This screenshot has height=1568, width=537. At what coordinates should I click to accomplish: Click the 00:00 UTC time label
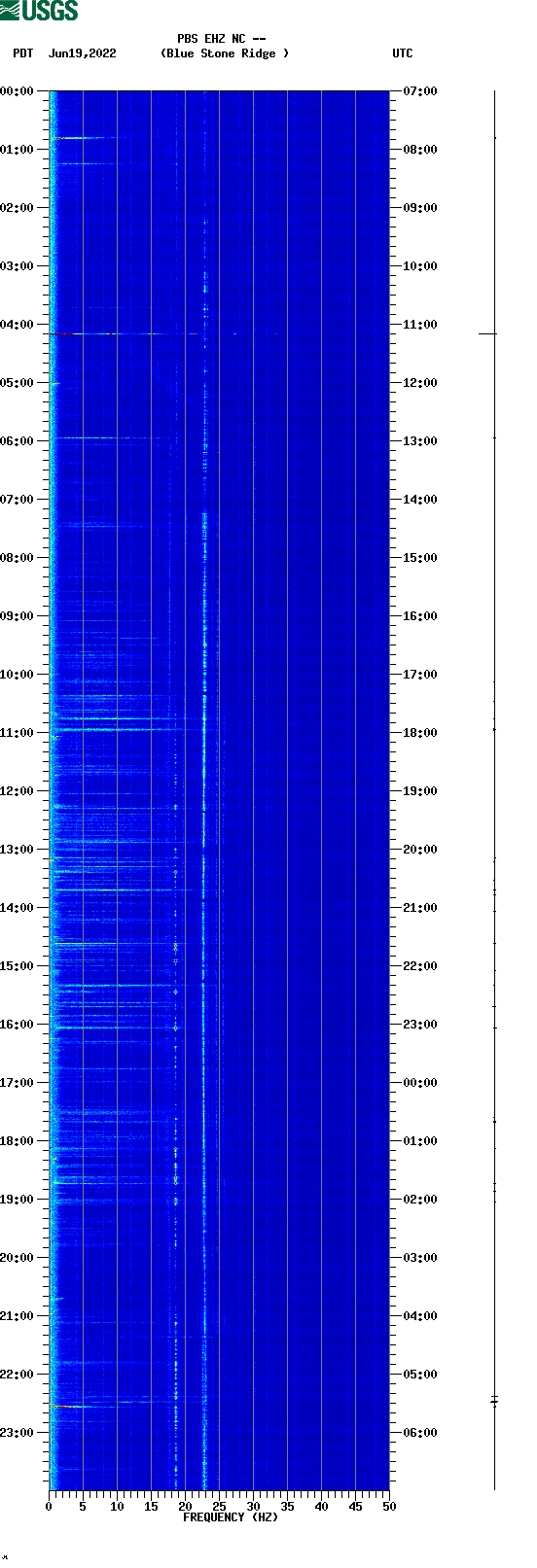[x=420, y=1083]
